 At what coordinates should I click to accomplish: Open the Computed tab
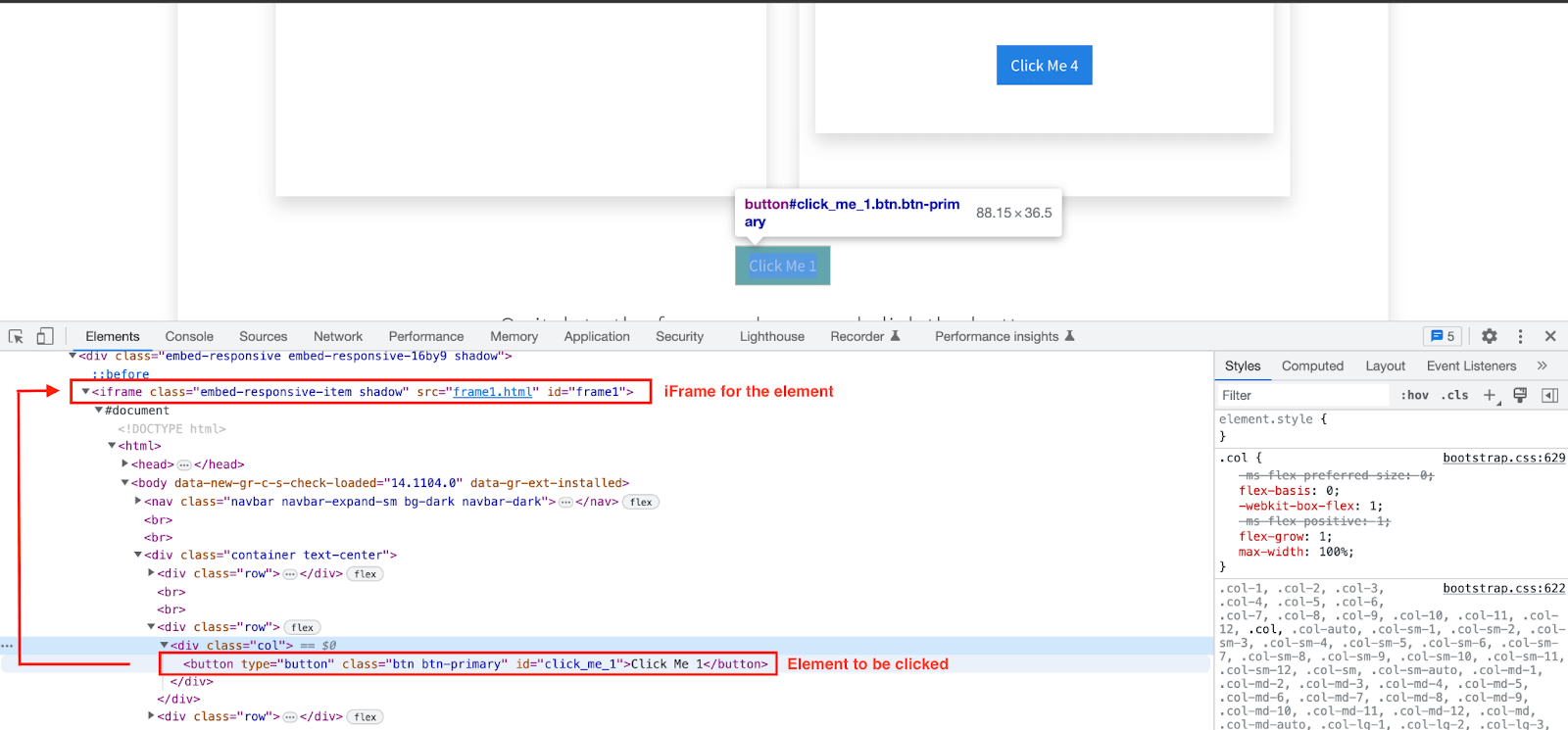click(1312, 365)
